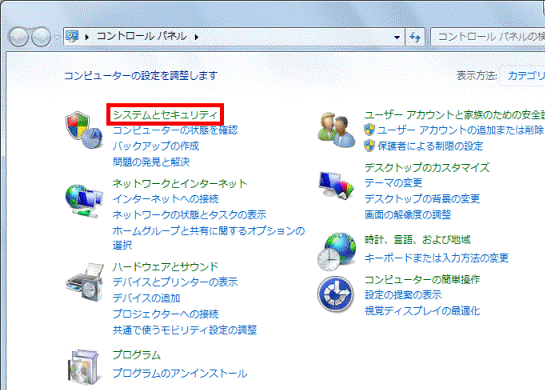Open the カテゴリ view-by dropdown
545x390 pixels.
click(522, 75)
